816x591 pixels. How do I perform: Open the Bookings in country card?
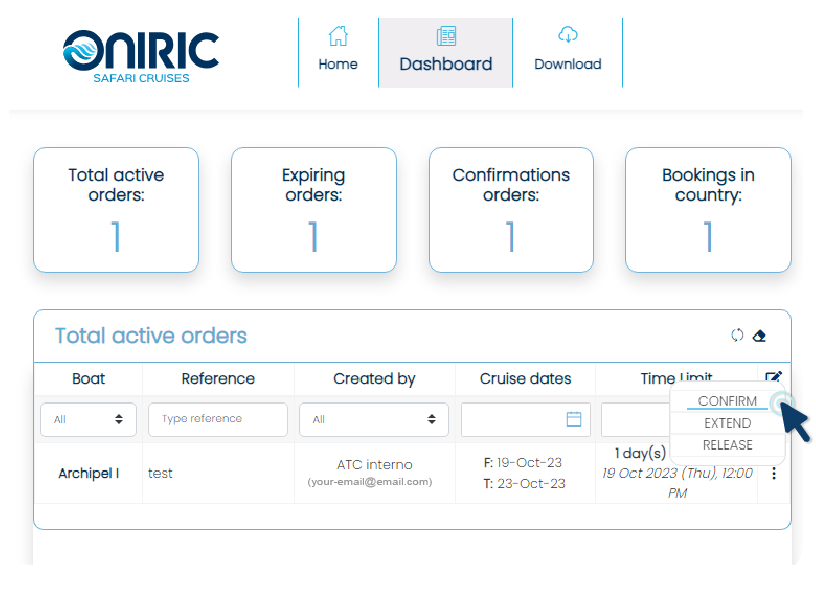(x=708, y=210)
